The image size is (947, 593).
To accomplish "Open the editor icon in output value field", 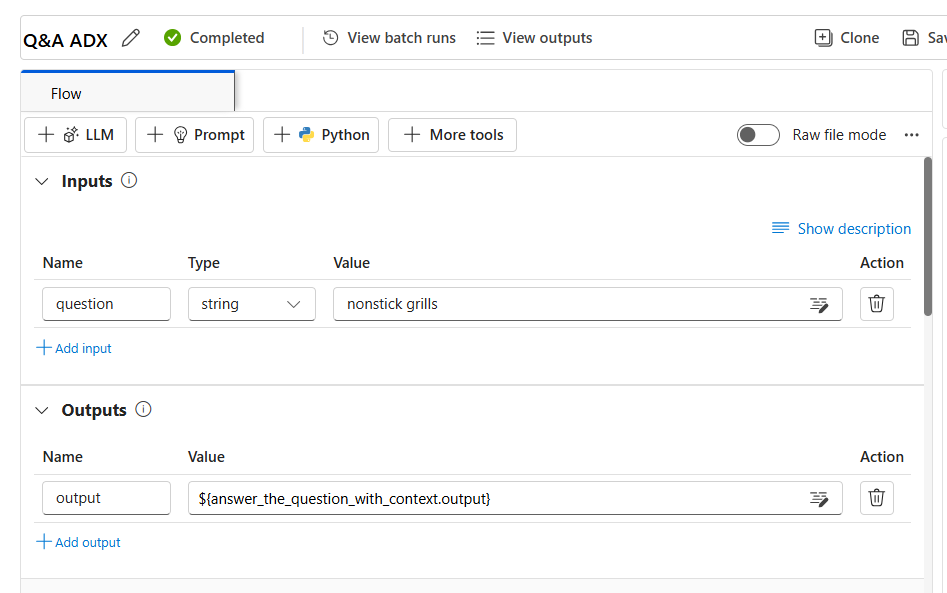I will pos(818,499).
